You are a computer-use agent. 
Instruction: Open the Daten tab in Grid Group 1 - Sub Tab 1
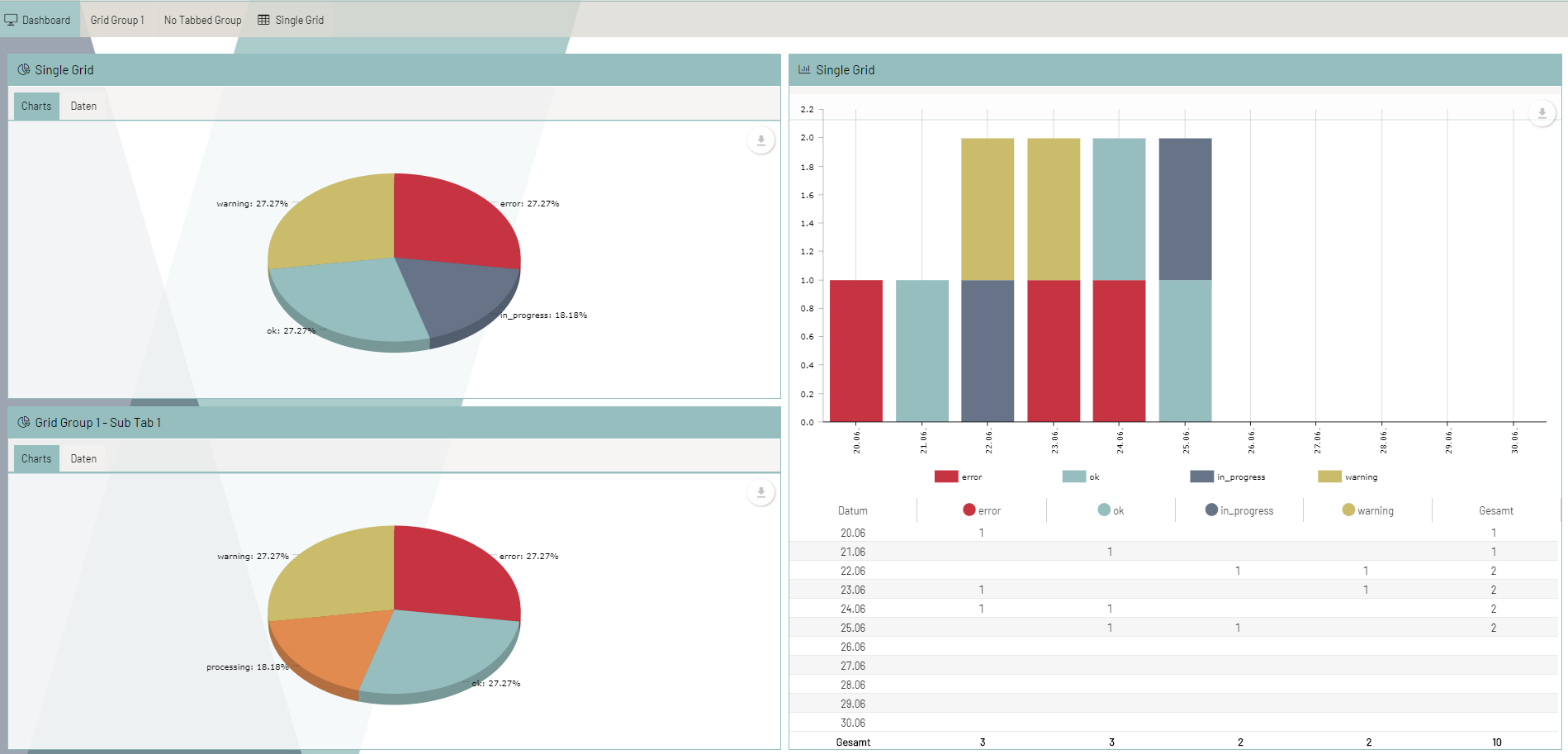click(x=83, y=458)
